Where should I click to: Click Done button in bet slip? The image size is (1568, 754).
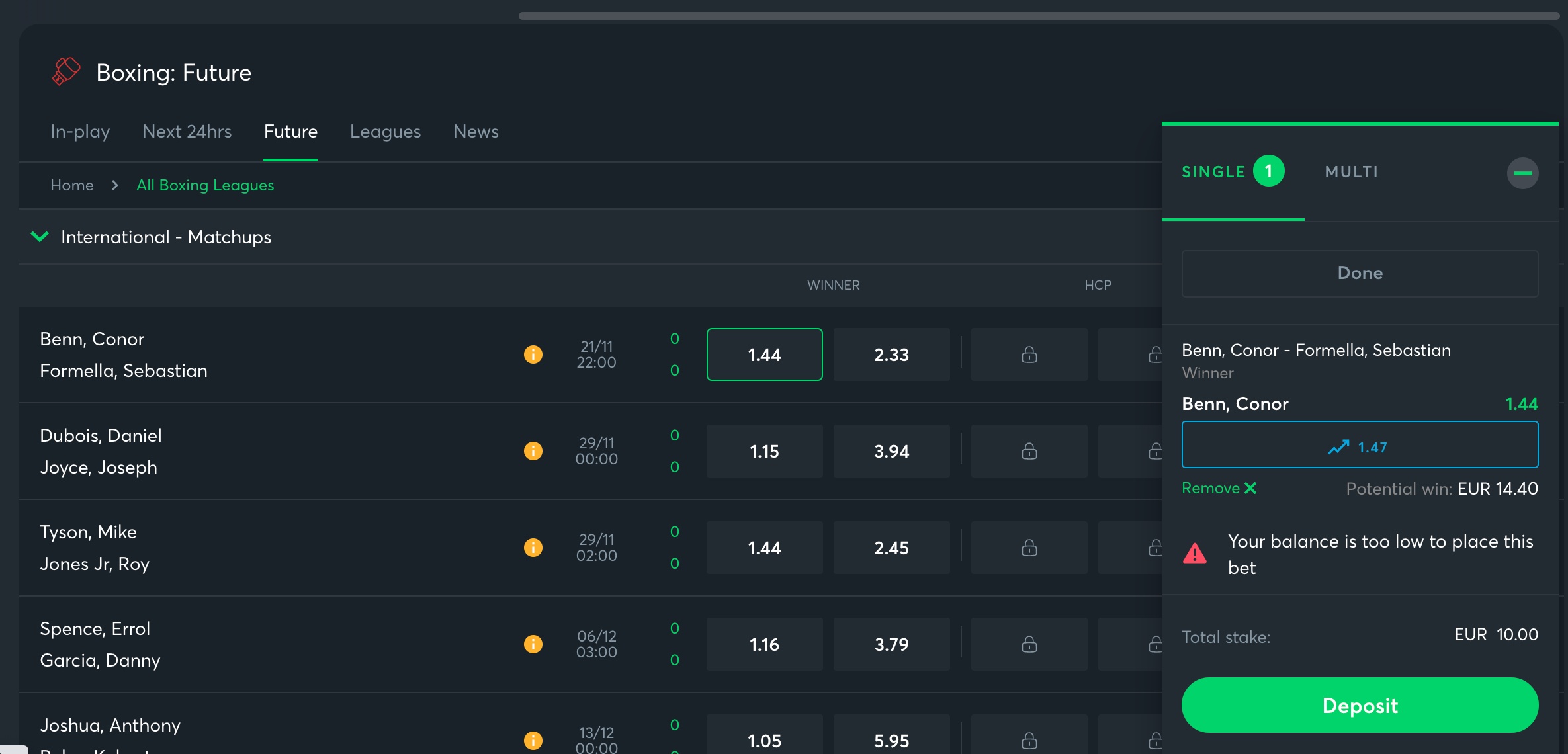(1360, 273)
